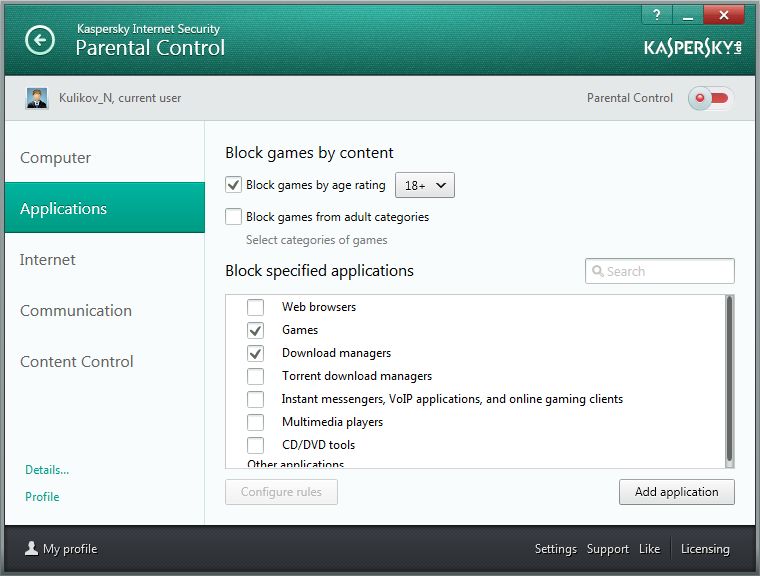Close the Parental Control window
Image resolution: width=760 pixels, height=576 pixels.
point(724,15)
